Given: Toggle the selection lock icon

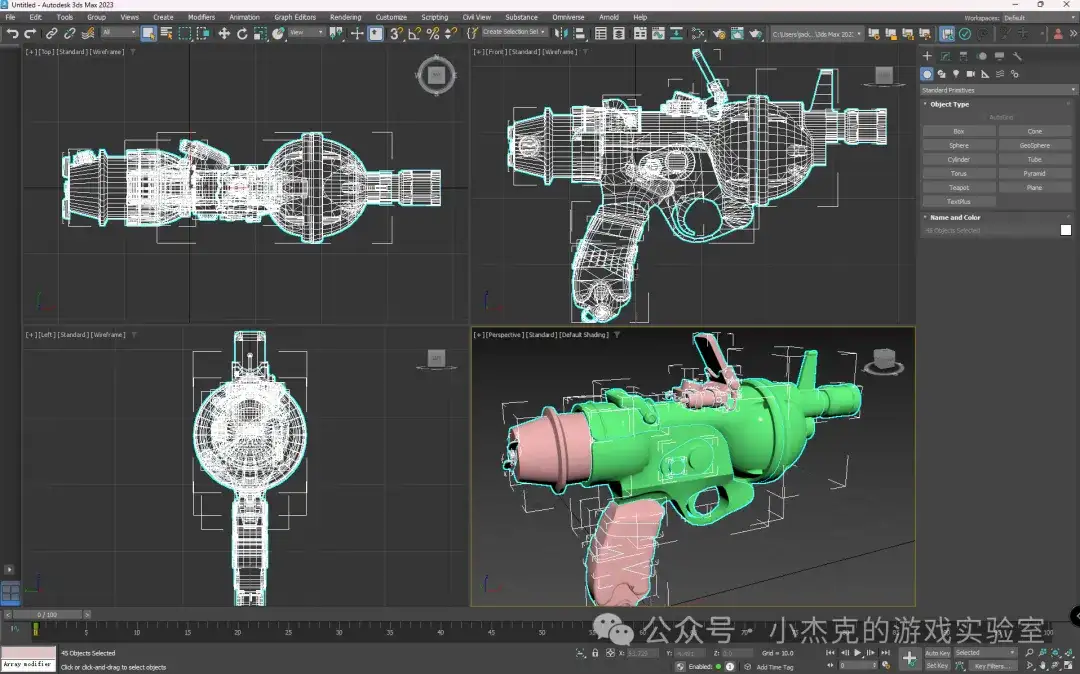Looking at the screenshot, I should (x=595, y=653).
